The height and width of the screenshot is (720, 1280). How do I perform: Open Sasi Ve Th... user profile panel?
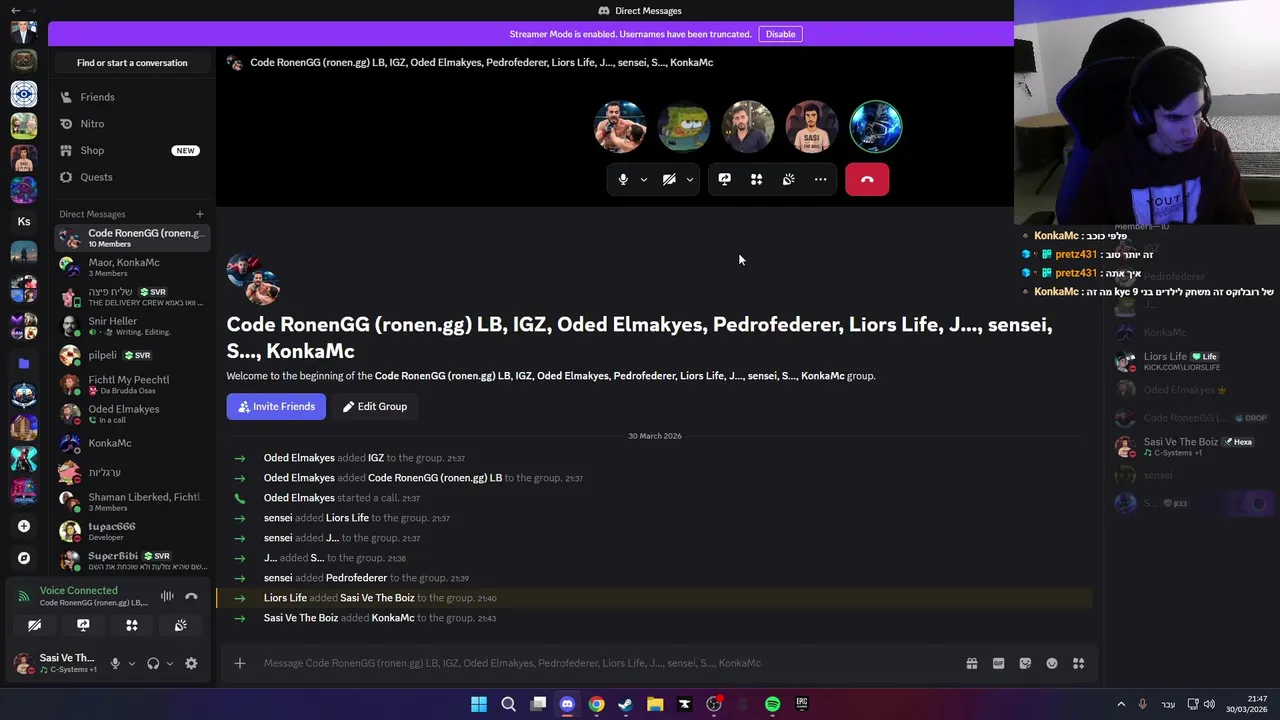56,663
